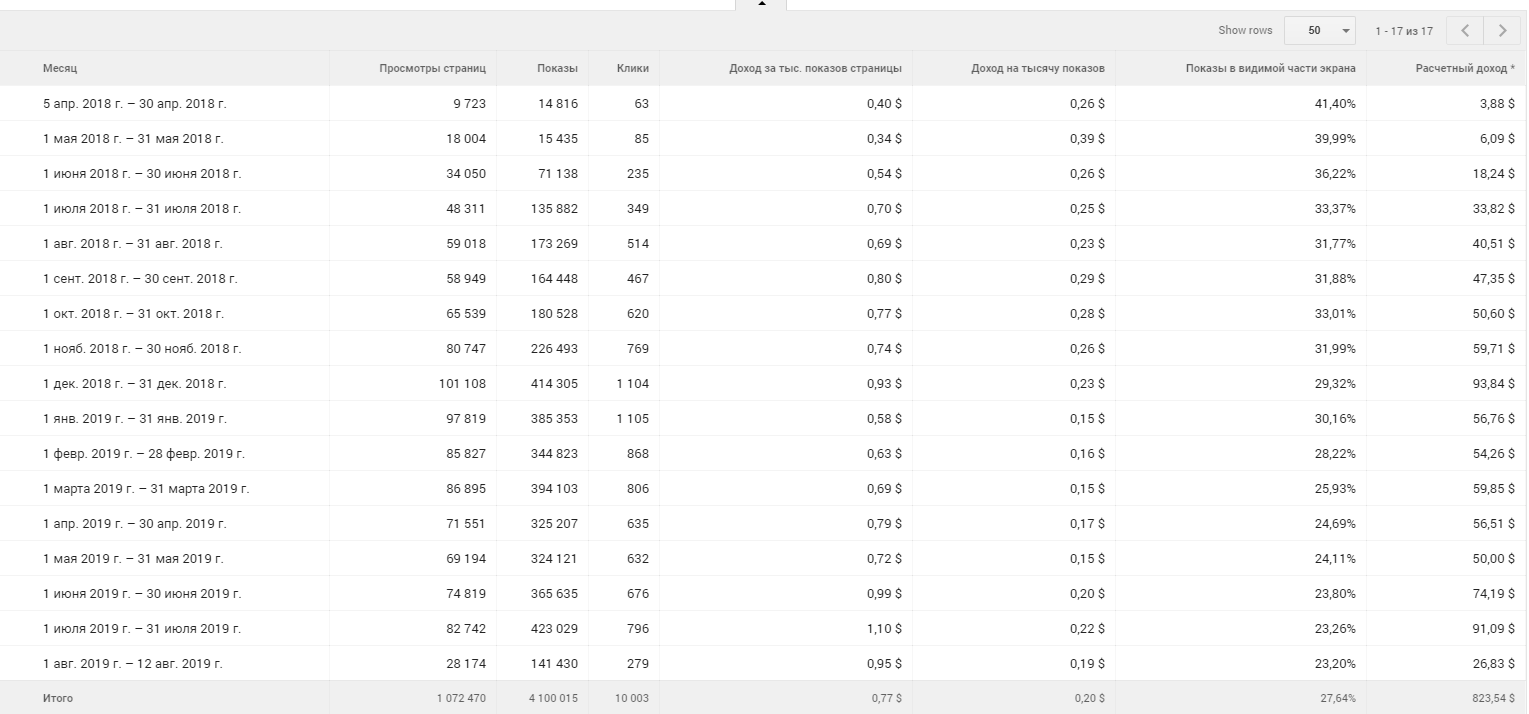Click Доход за тыс. показов страницы header
Image resolution: width=1529 pixels, height=714 pixels.
(815, 68)
